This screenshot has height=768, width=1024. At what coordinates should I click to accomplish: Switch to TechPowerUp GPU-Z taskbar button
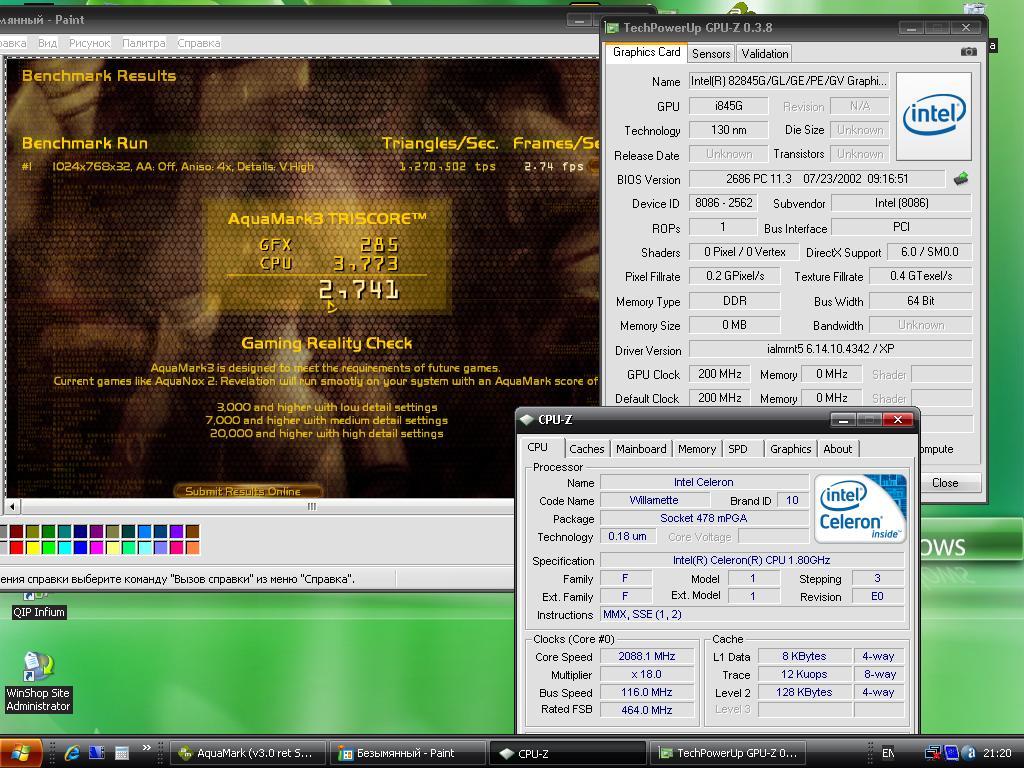[729, 753]
